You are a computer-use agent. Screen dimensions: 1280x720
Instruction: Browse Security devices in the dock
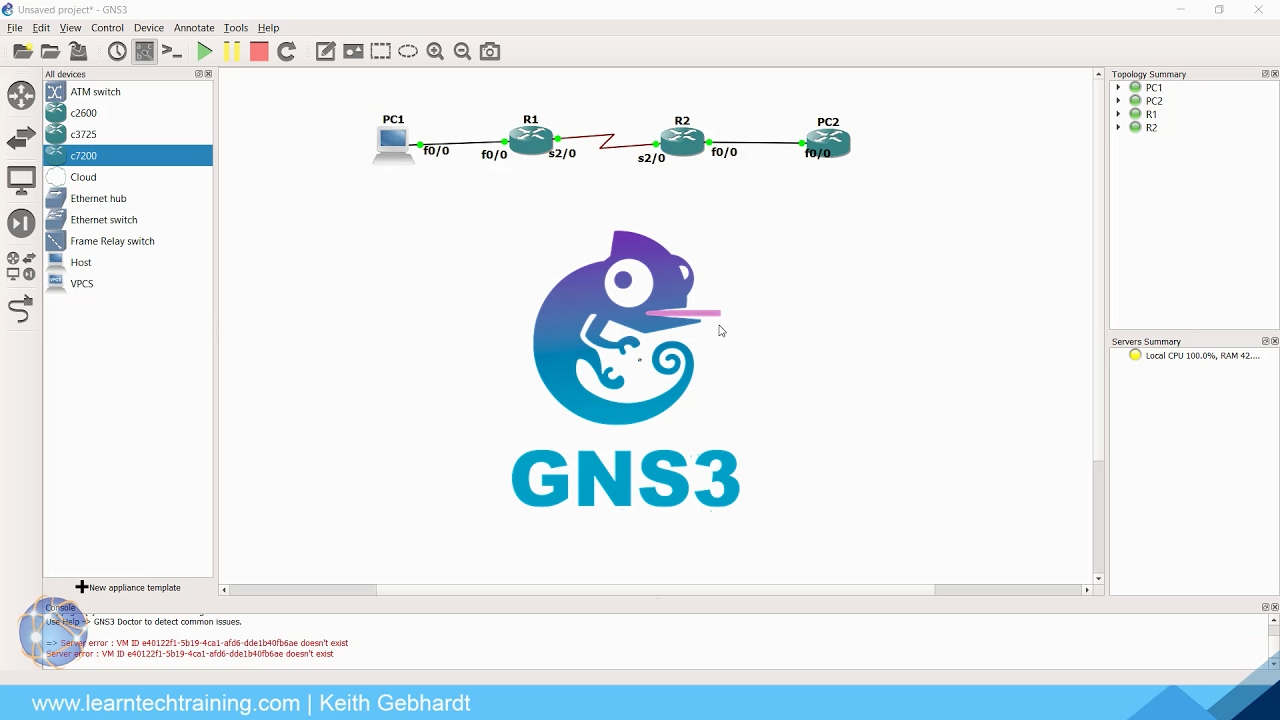click(x=21, y=223)
